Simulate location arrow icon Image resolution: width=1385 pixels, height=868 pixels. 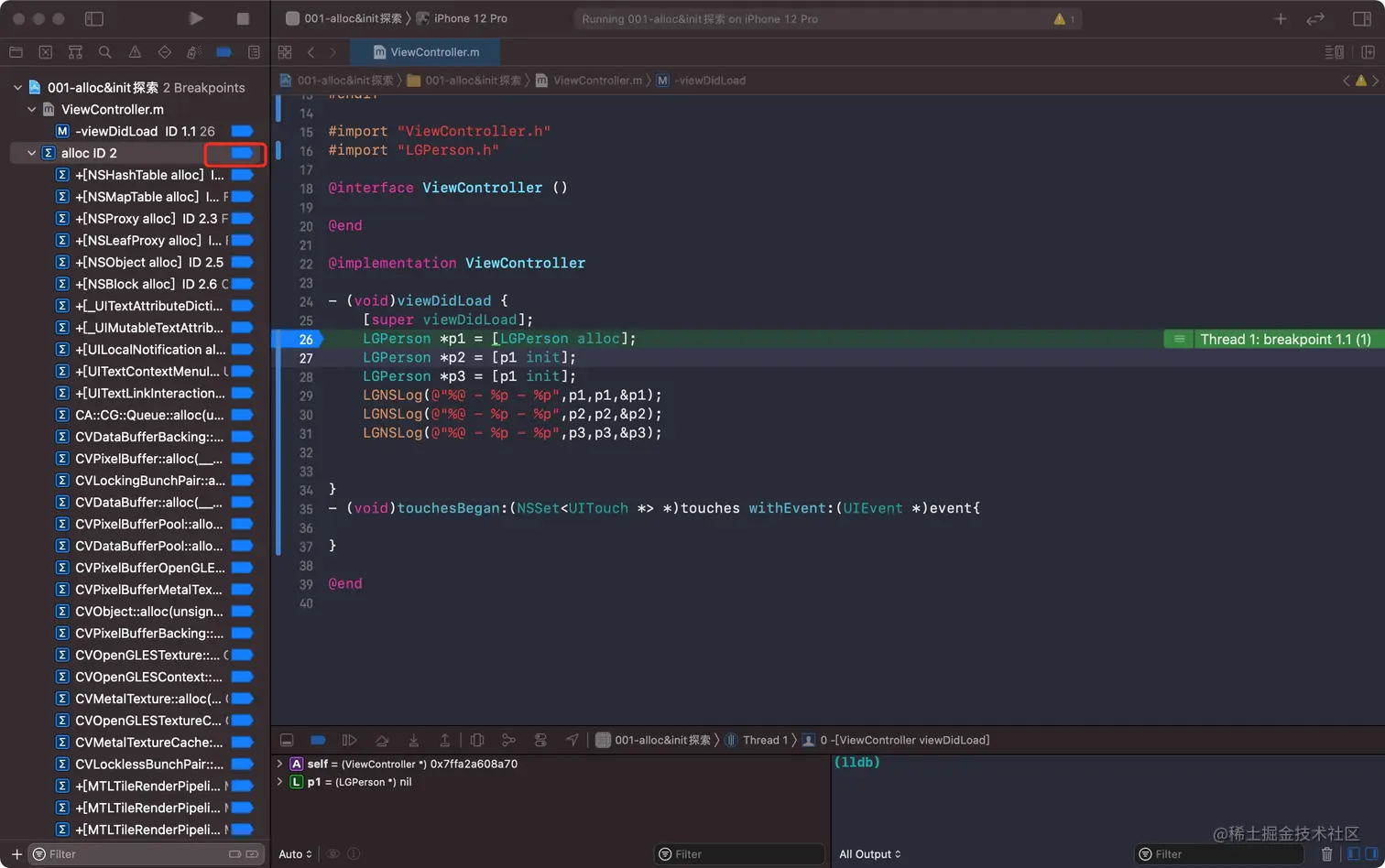tap(573, 740)
